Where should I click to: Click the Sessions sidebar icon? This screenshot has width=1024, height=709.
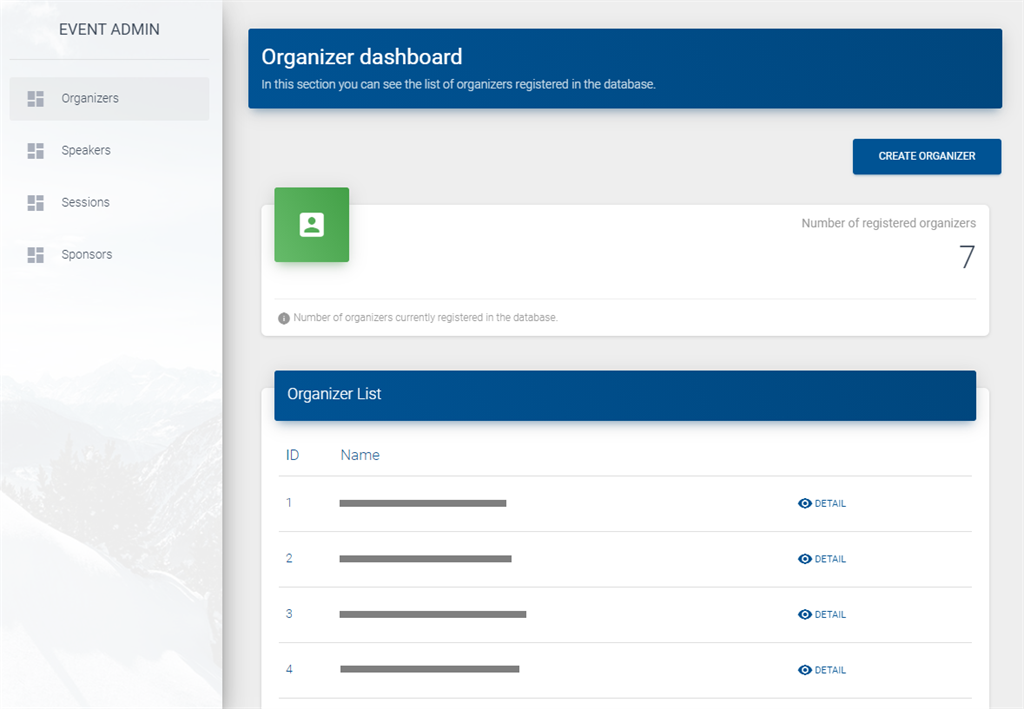click(36, 202)
